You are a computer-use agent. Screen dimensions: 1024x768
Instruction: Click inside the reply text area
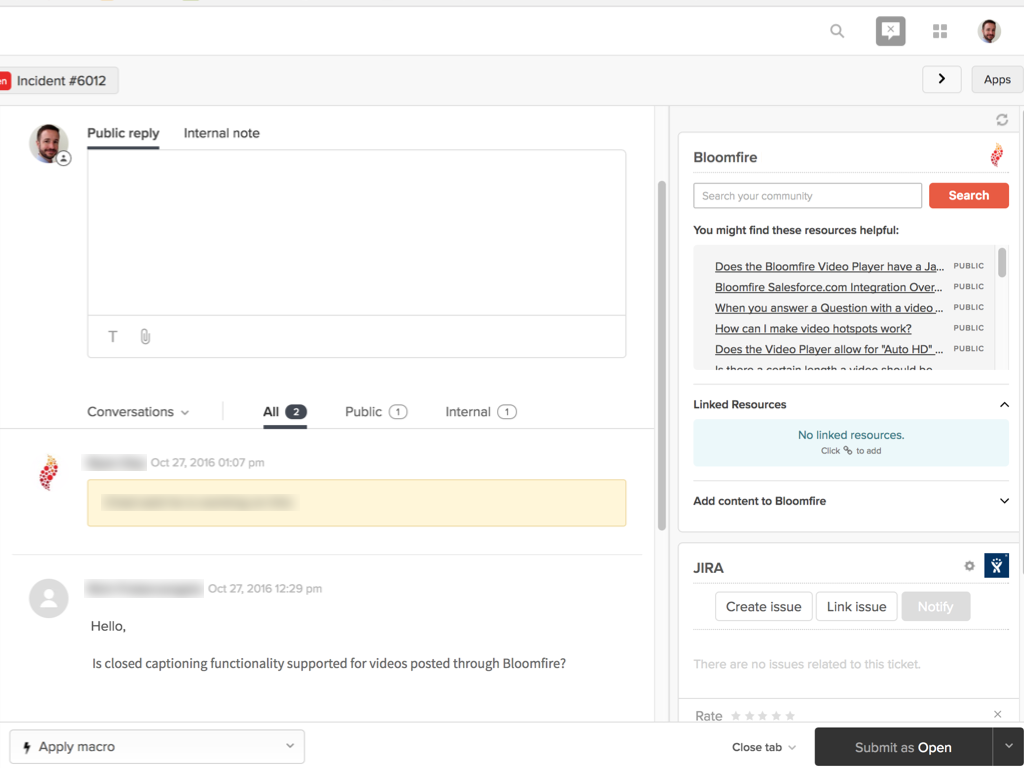click(x=357, y=232)
